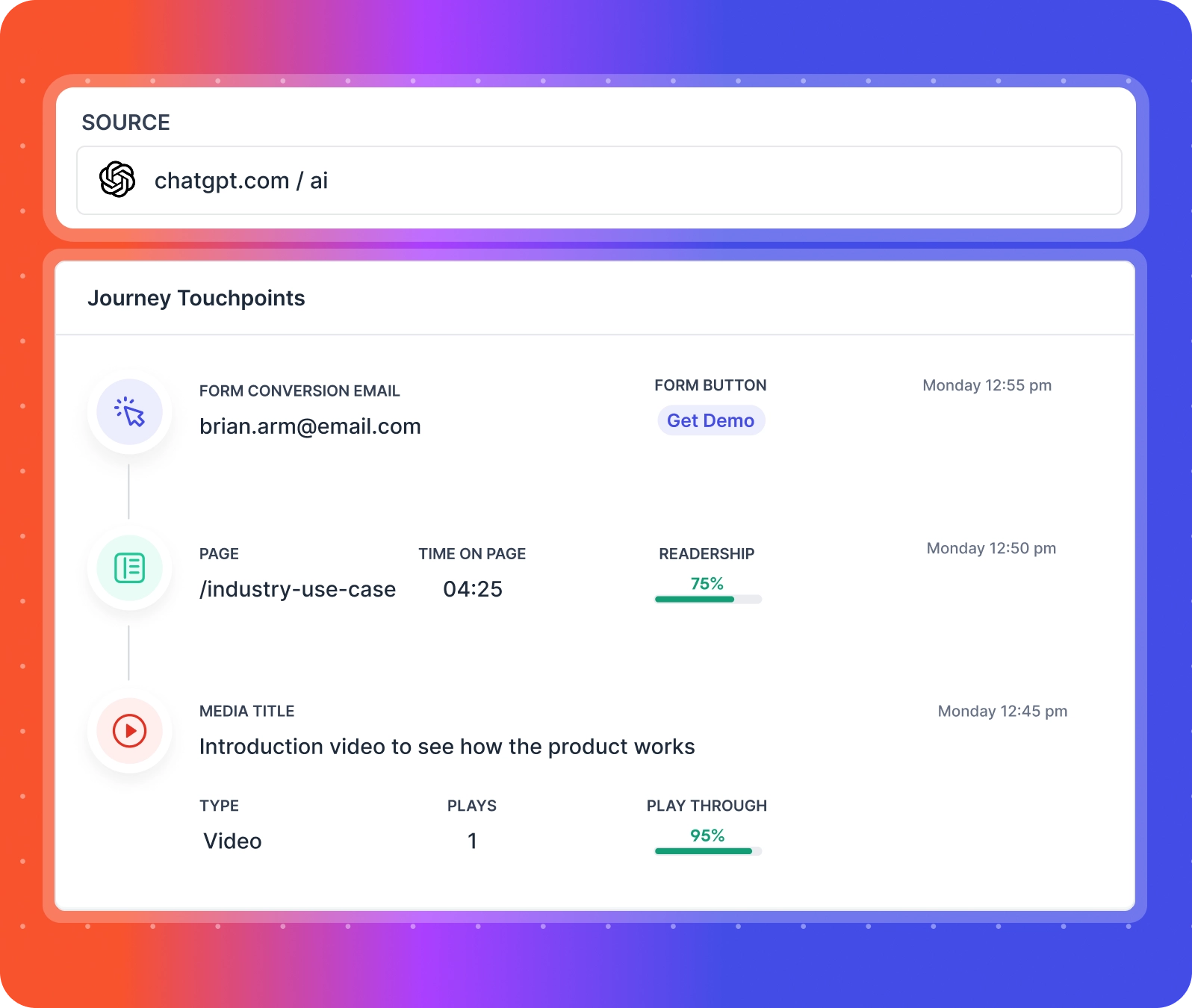Click the plays count value 1
The image size is (1192, 1008).
472,841
